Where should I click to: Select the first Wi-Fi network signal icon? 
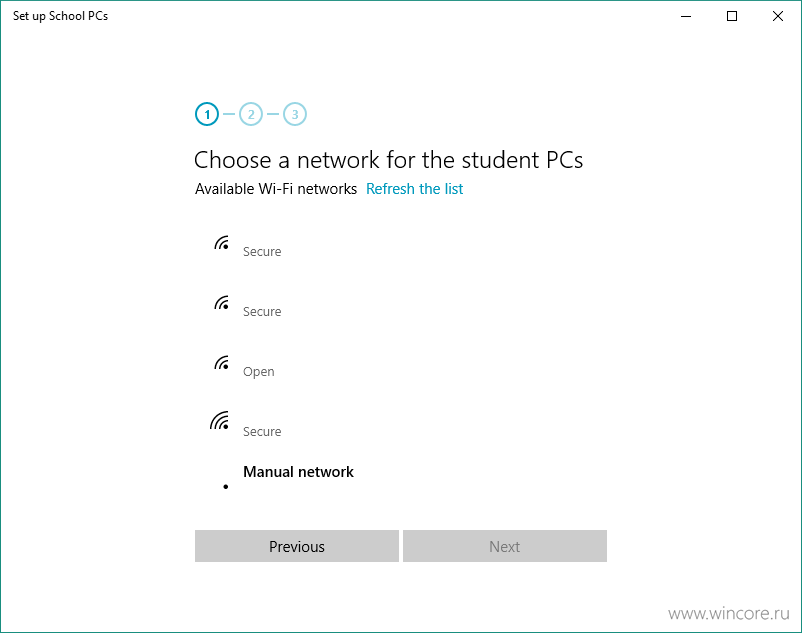tap(221, 243)
